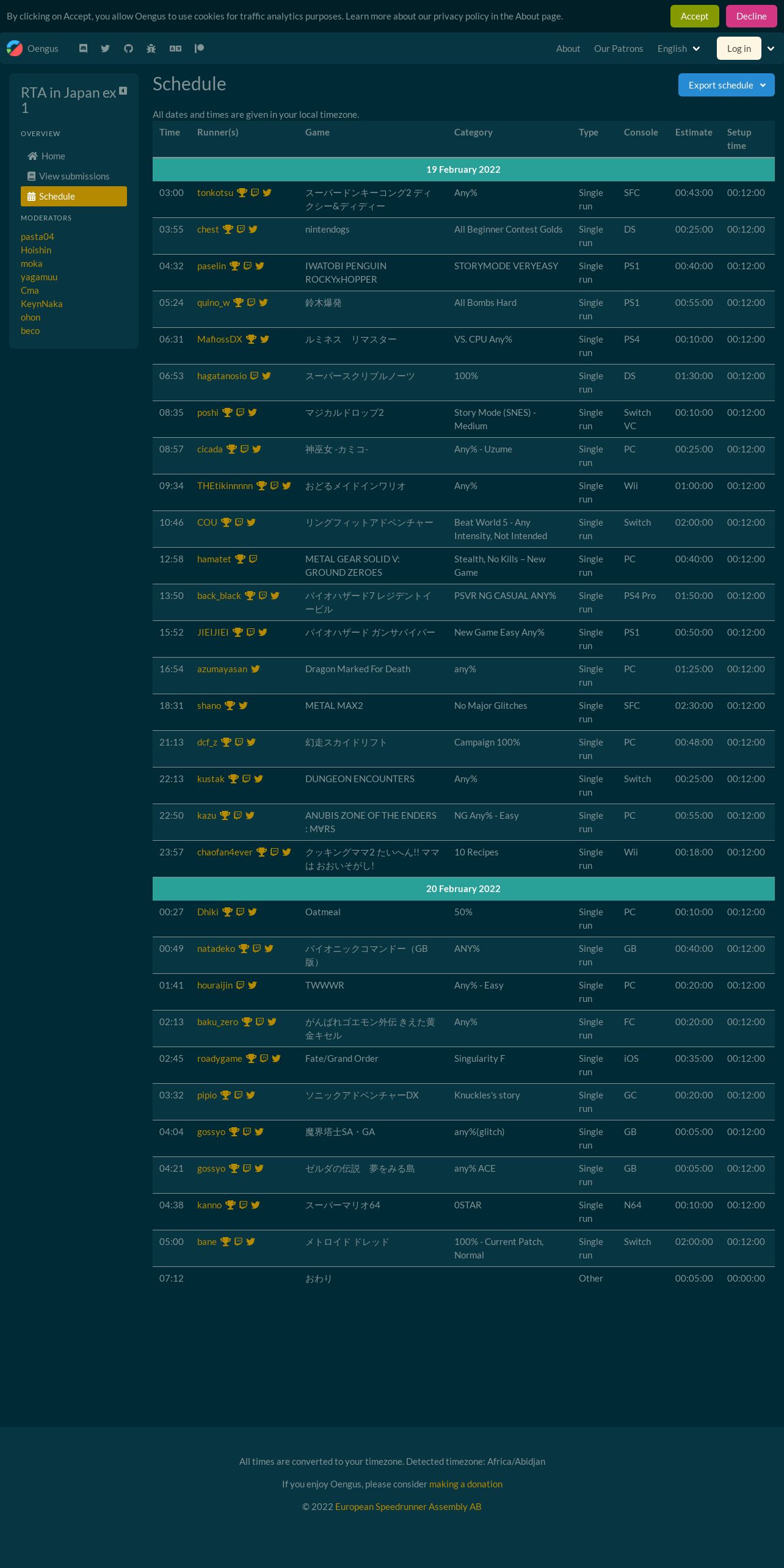Image resolution: width=784 pixels, height=1568 pixels.
Task: Open the GitHub icon in the navbar
Action: 128,48
